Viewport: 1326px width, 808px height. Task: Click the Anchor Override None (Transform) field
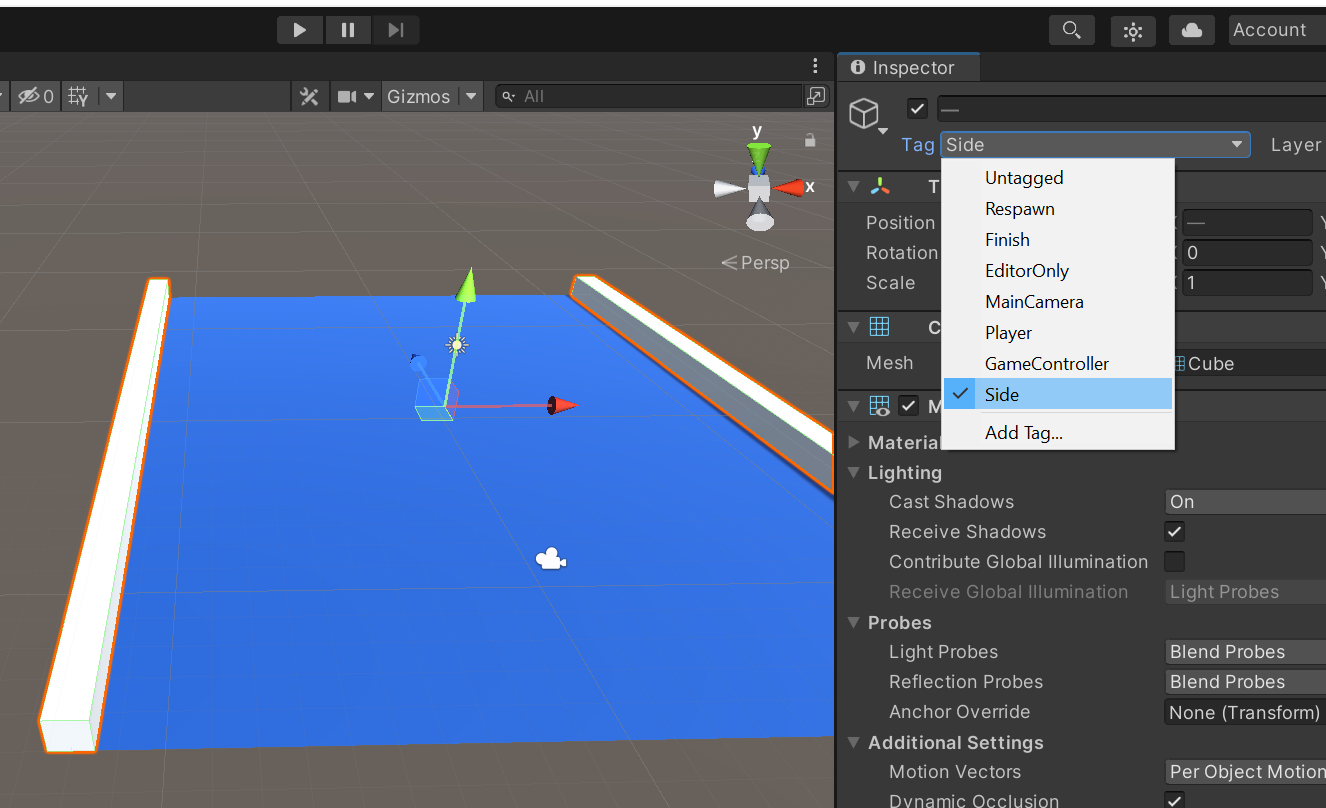click(1246, 713)
